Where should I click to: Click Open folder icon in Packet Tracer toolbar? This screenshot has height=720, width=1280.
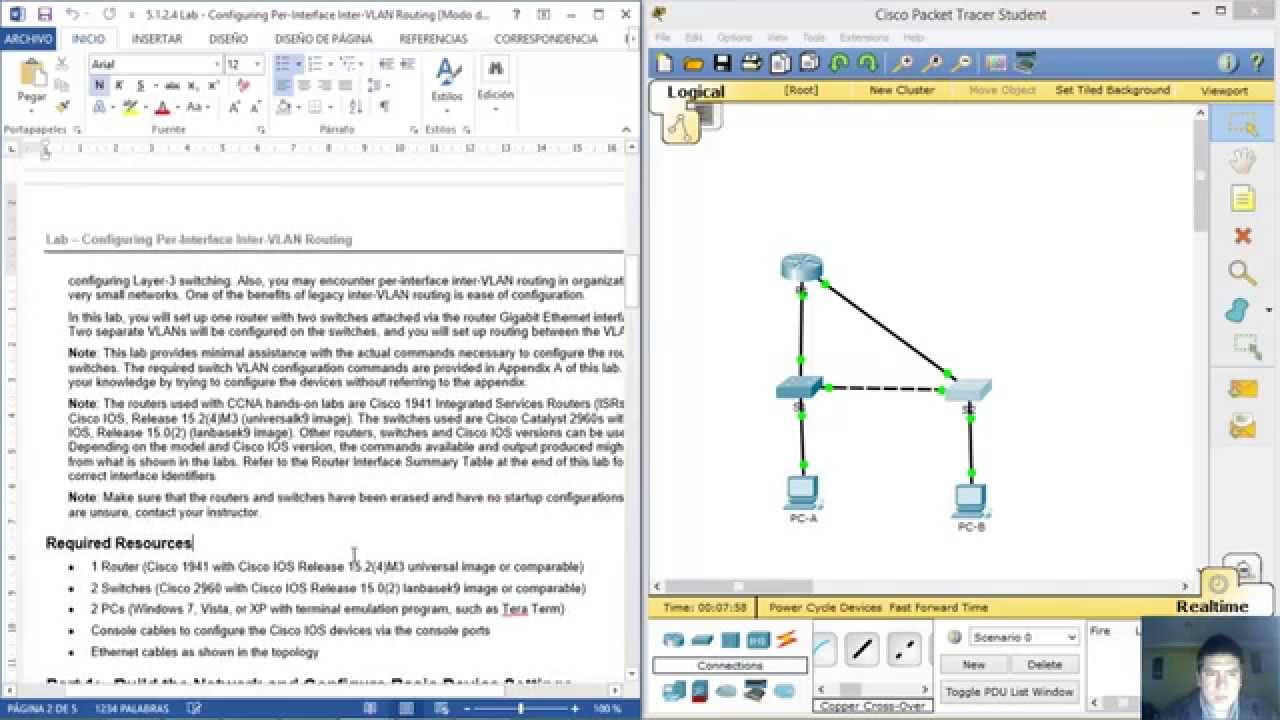693,63
